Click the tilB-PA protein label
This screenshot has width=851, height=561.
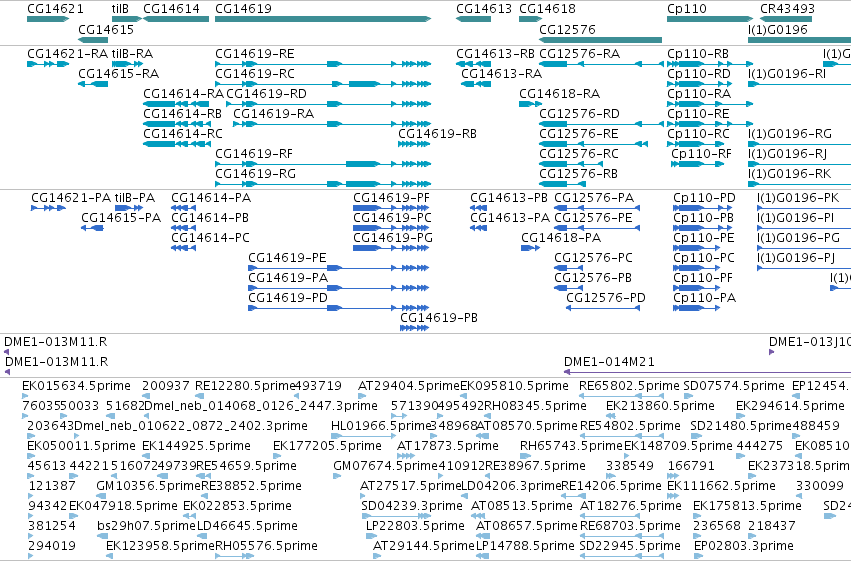point(135,198)
